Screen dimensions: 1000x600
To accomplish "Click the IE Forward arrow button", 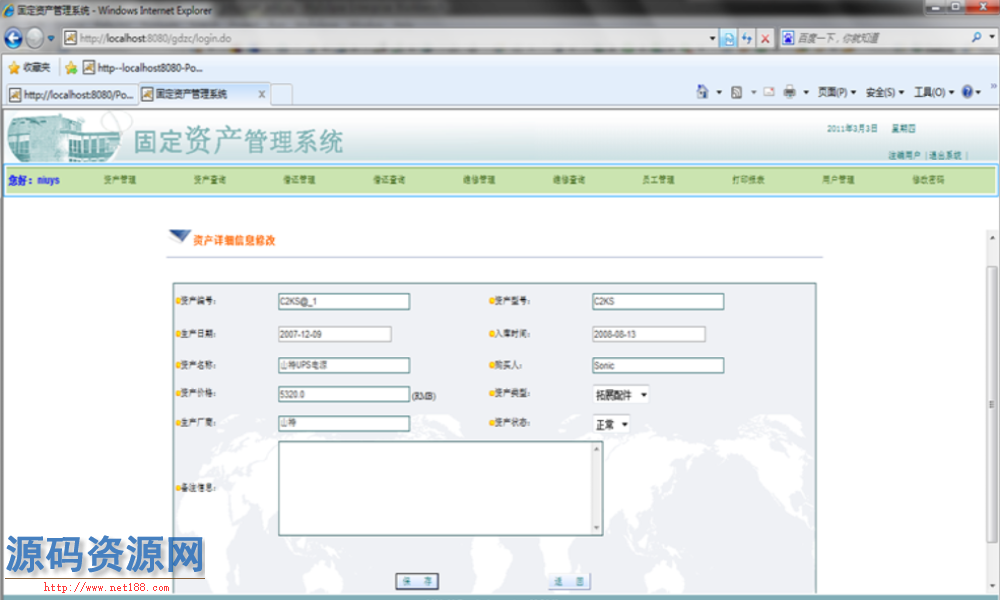I will (x=35, y=38).
